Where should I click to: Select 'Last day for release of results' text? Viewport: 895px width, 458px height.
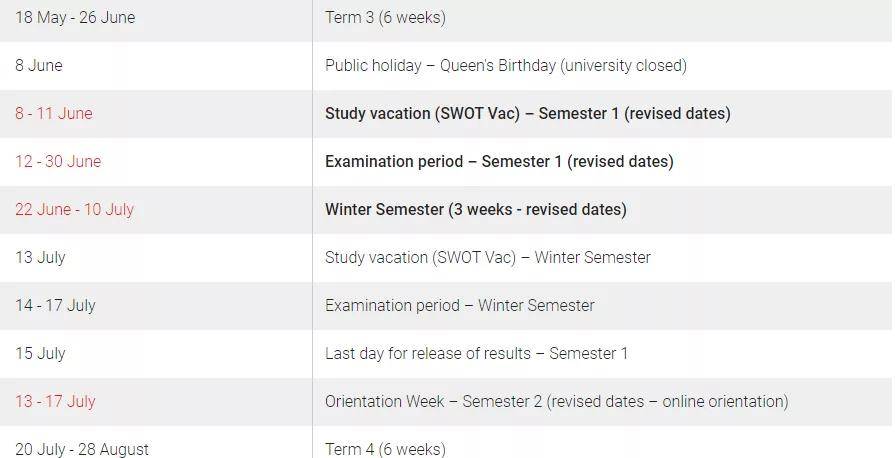point(428,353)
